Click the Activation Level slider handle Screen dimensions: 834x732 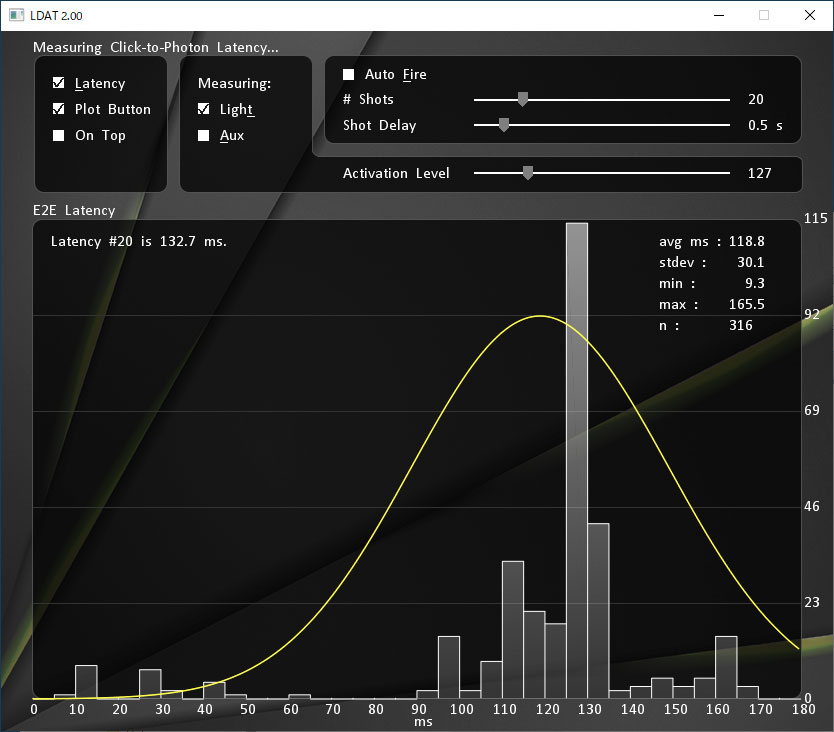tap(528, 173)
